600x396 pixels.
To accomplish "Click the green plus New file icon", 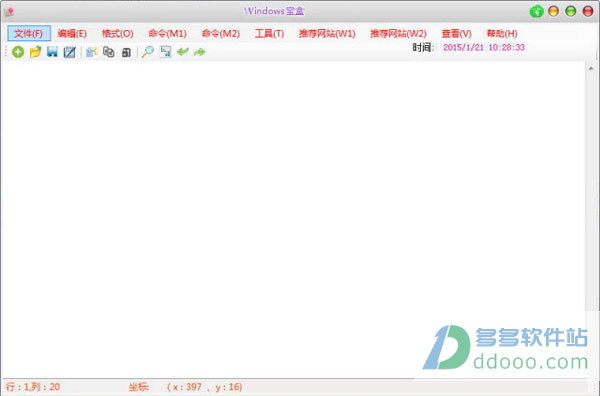I will point(18,52).
